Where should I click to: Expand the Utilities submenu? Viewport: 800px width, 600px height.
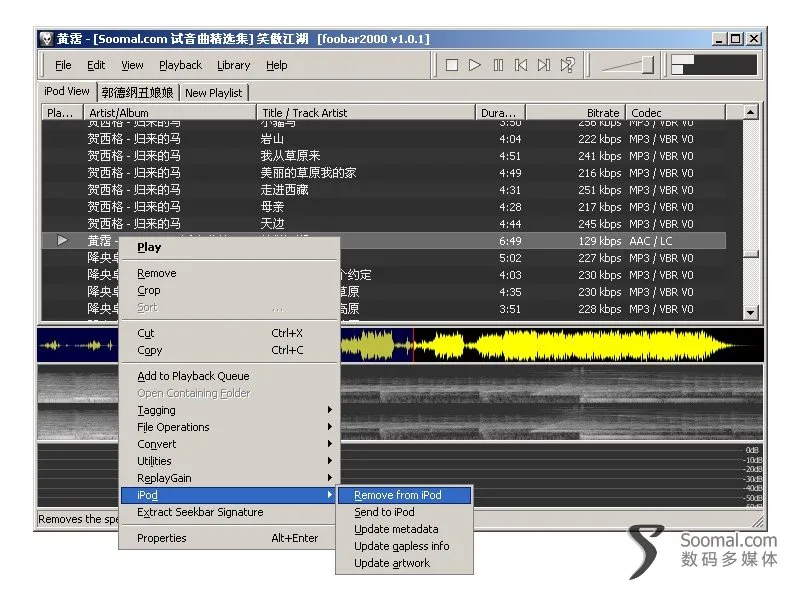click(230, 461)
